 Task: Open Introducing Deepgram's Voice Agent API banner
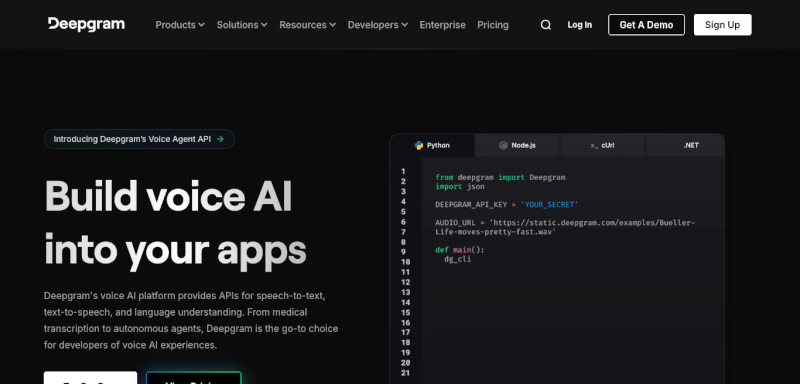tap(139, 139)
